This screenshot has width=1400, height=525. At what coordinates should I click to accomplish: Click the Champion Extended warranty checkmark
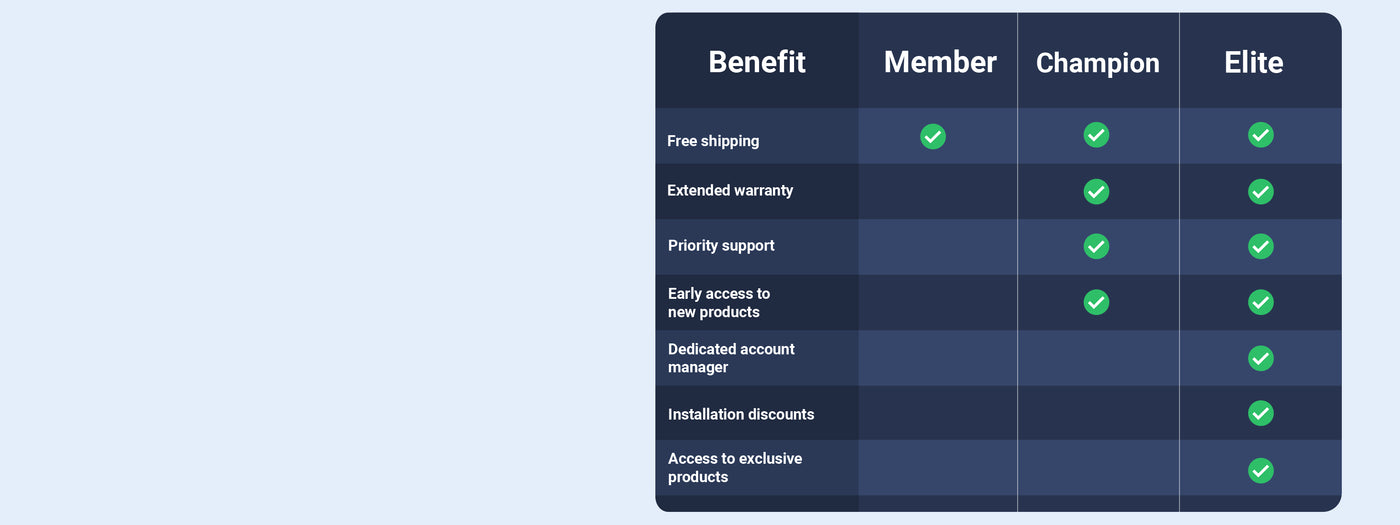coord(1097,191)
